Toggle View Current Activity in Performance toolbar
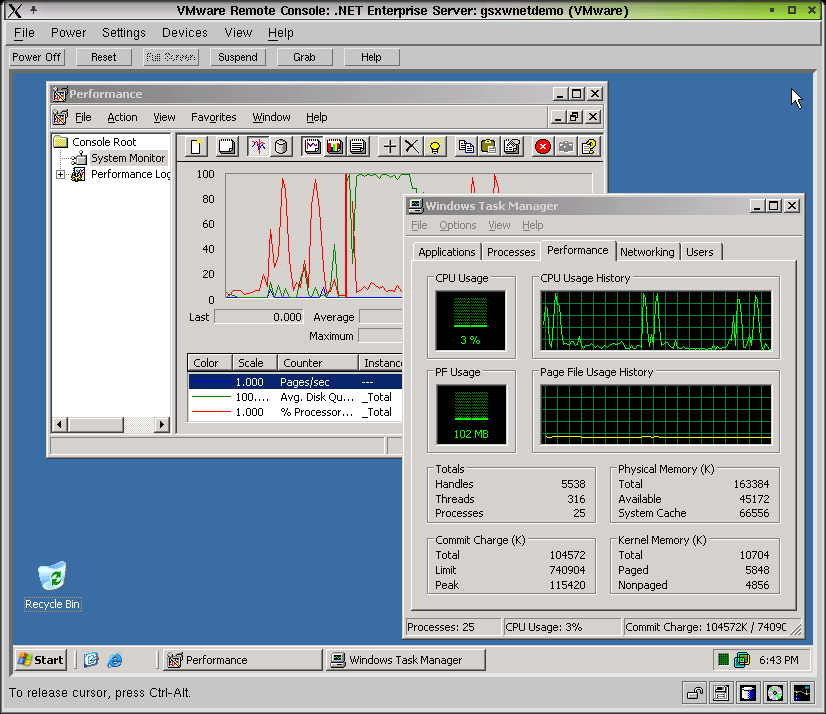This screenshot has width=826, height=714. (258, 146)
